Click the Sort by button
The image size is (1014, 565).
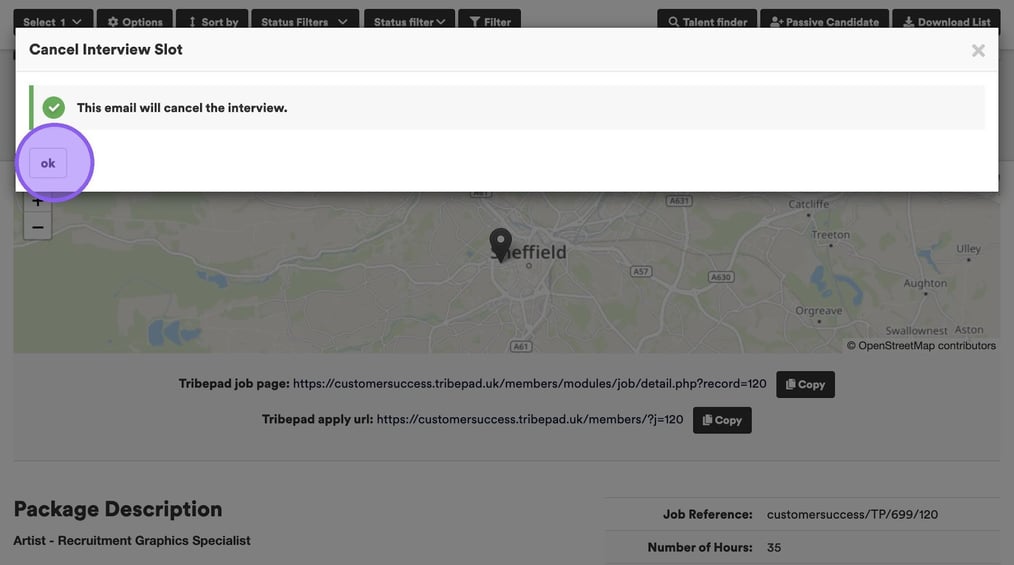213,21
